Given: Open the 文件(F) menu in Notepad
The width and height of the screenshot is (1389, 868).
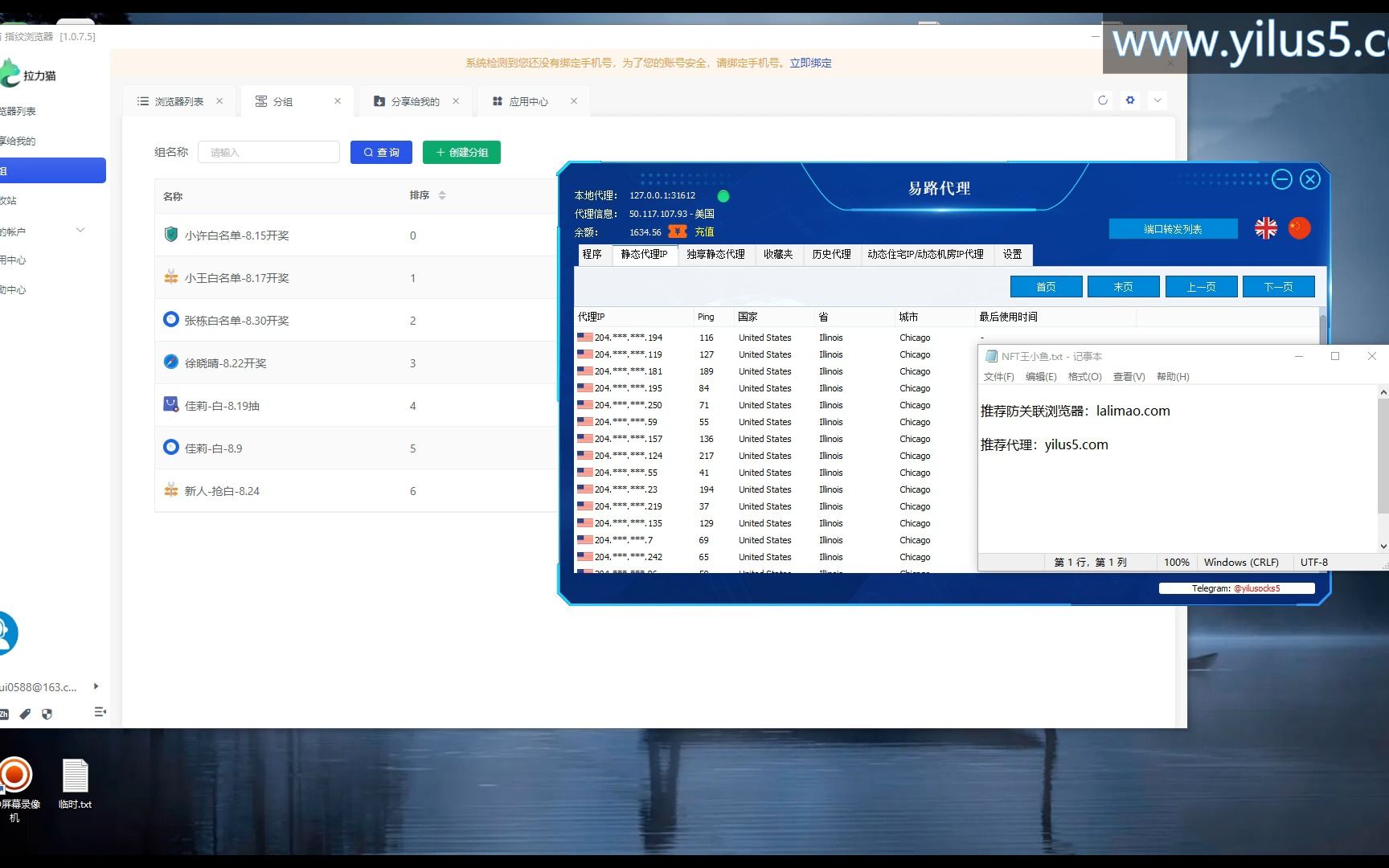Looking at the screenshot, I should pyautogui.click(x=998, y=377).
